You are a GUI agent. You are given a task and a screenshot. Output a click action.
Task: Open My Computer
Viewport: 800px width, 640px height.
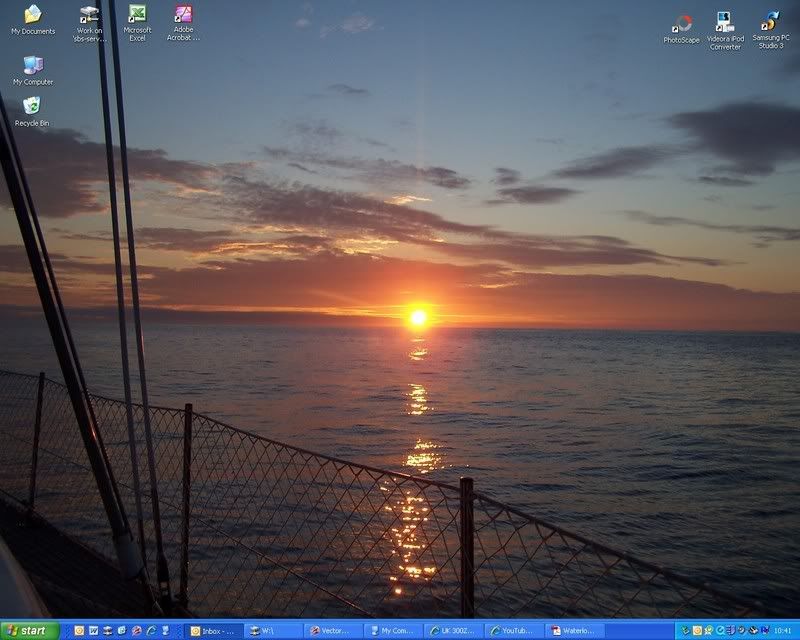(x=30, y=70)
